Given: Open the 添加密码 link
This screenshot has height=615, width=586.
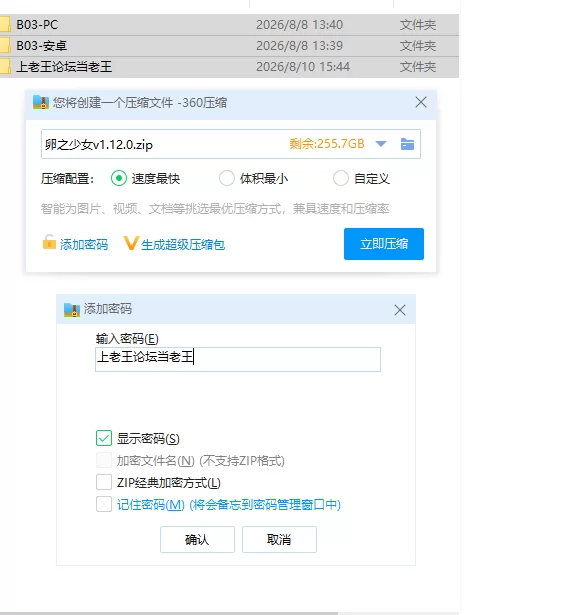Looking at the screenshot, I should 84,244.
